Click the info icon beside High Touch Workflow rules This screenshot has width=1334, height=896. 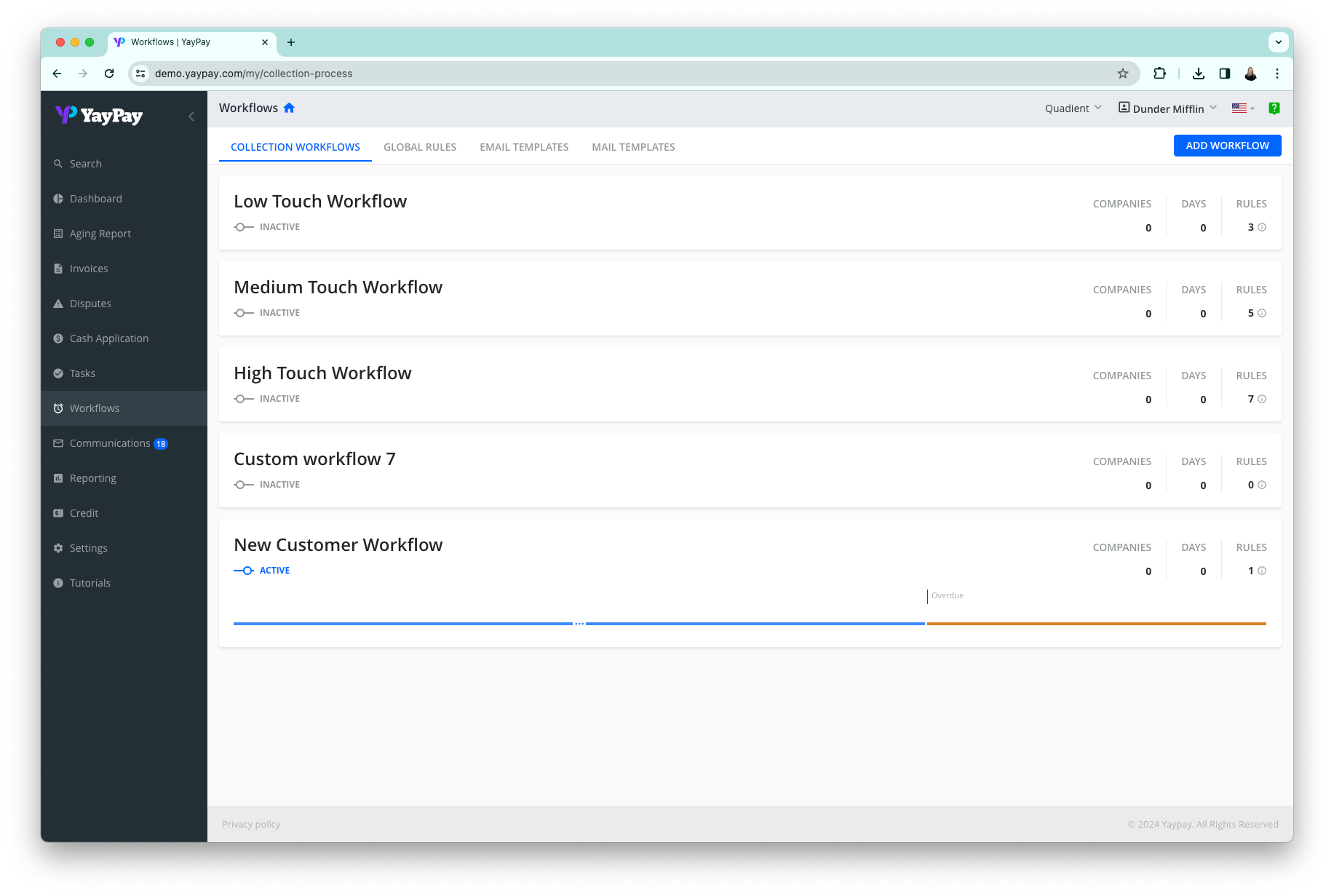tap(1261, 399)
